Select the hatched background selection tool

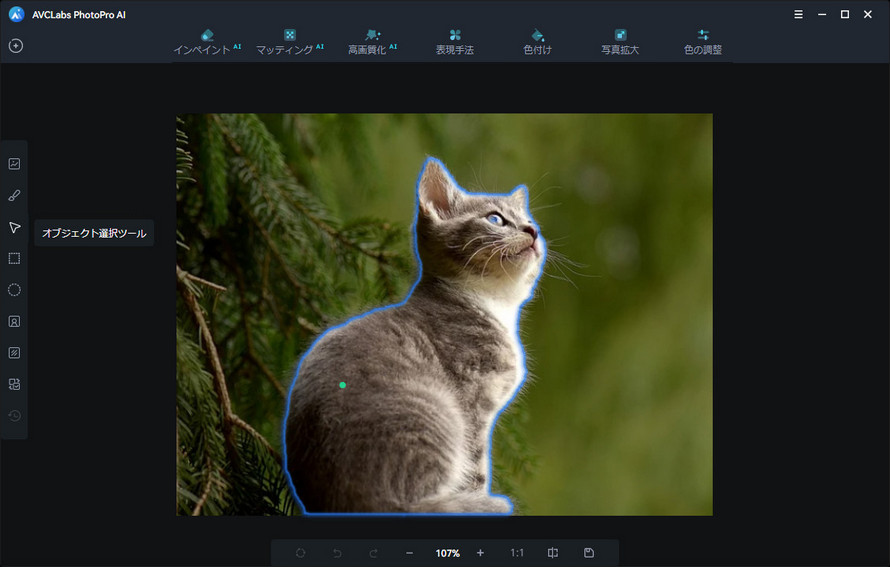click(x=14, y=353)
